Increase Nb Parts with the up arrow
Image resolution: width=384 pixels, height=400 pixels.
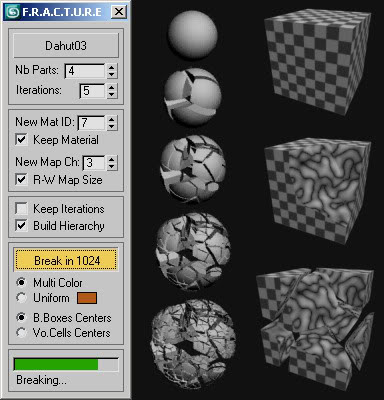(x=112, y=67)
